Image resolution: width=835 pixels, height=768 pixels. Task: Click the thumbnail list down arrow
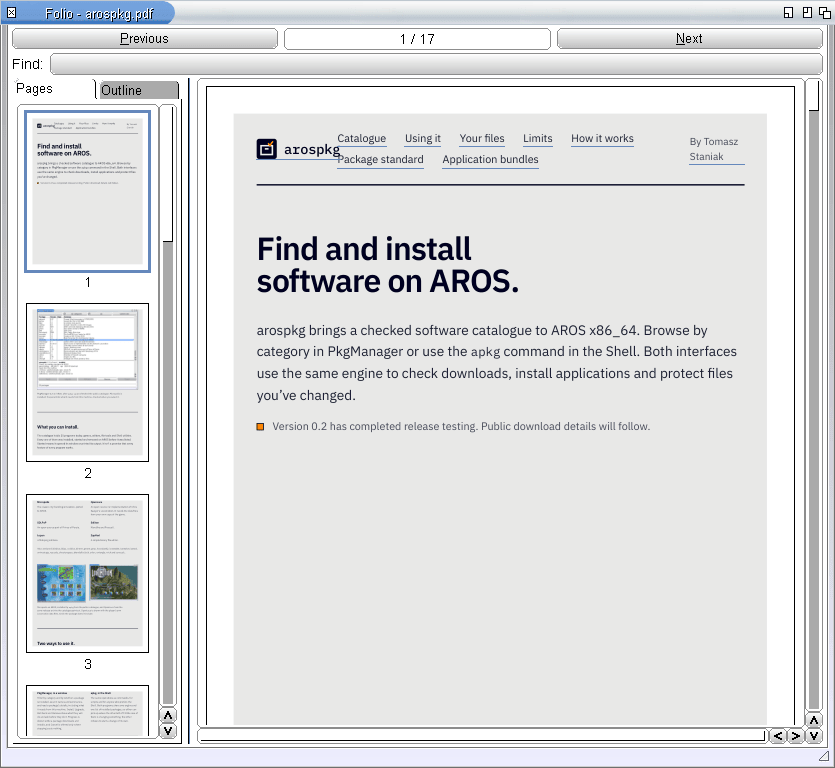pyautogui.click(x=168, y=731)
